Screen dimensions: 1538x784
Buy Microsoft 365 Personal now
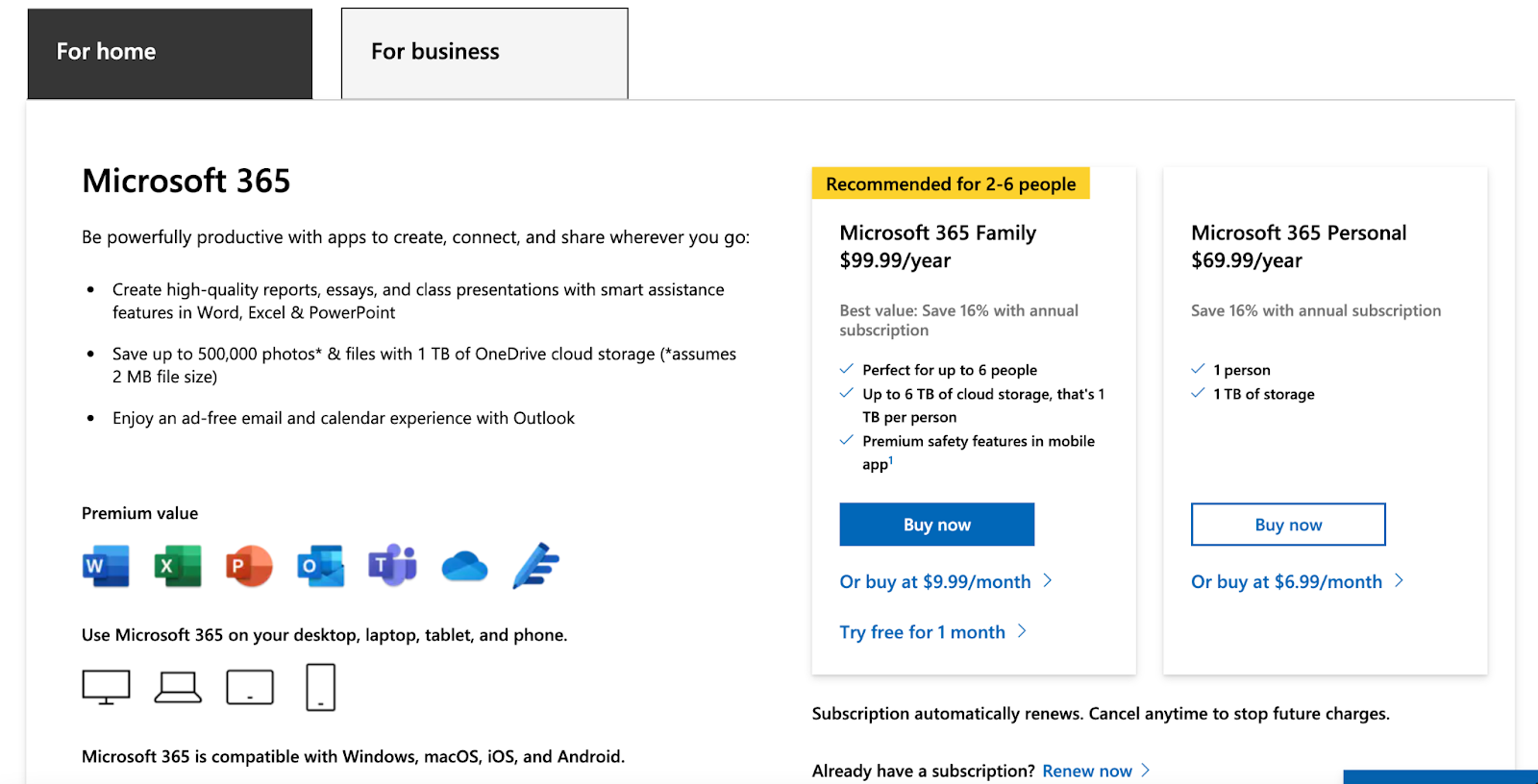pos(1288,525)
